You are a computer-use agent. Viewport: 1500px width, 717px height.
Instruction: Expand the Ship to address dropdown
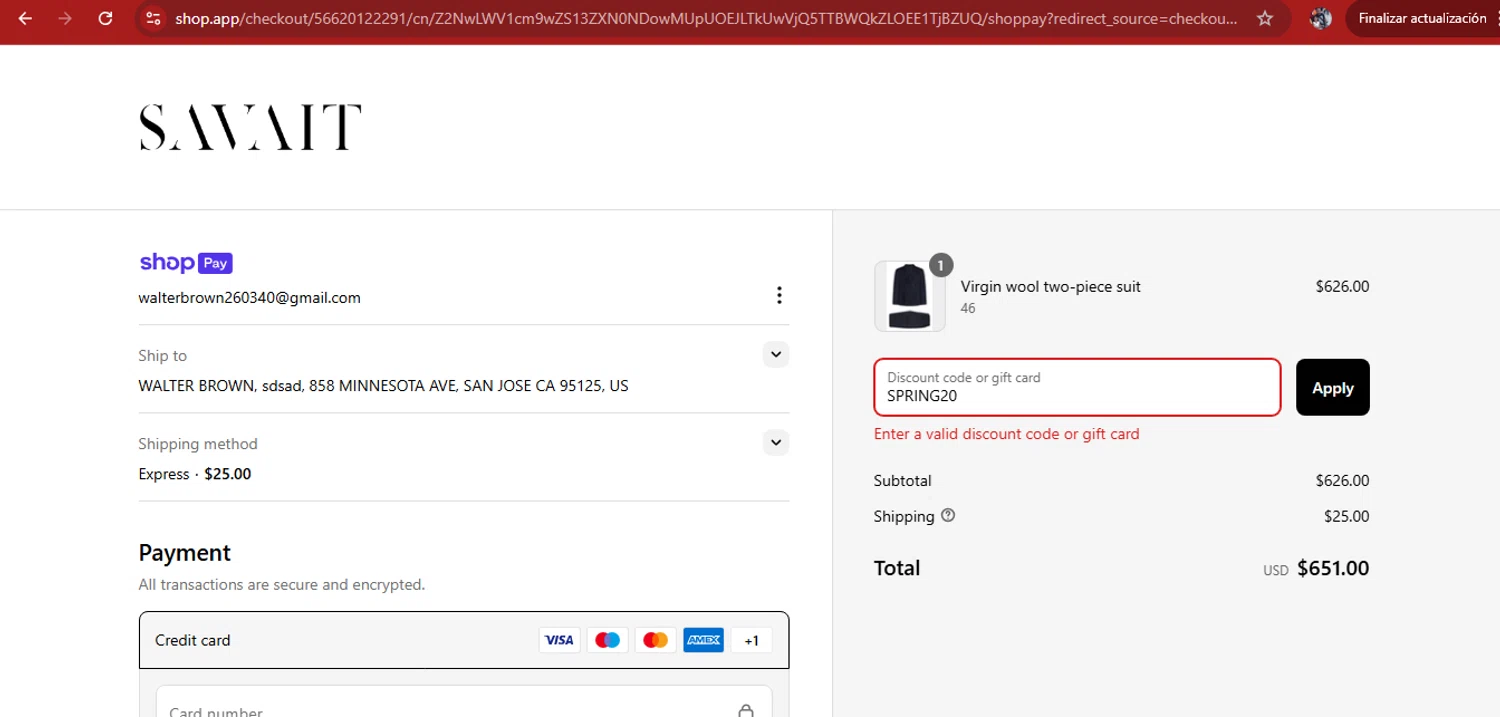[x=776, y=354]
